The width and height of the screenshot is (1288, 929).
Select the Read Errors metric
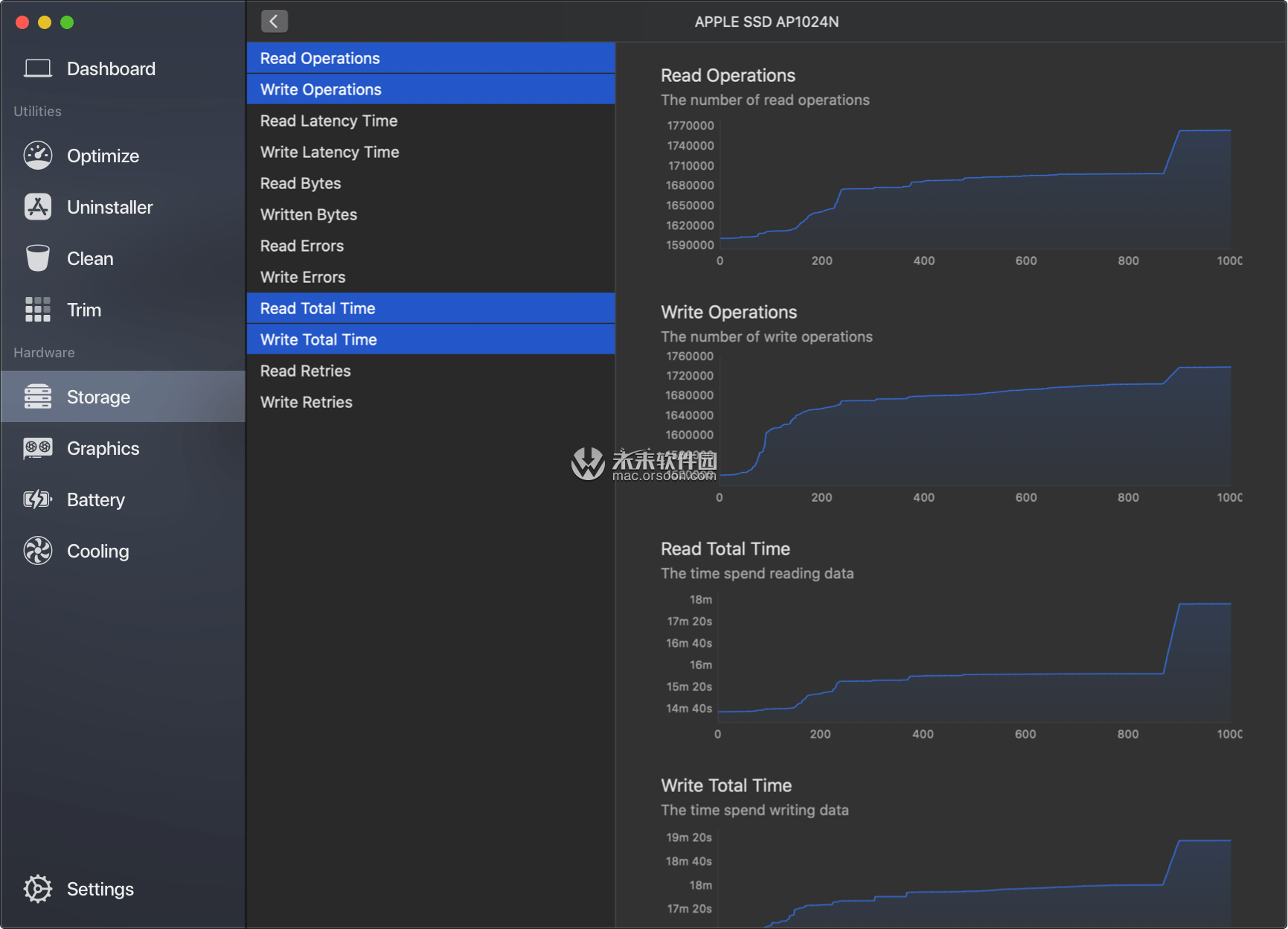(x=431, y=246)
